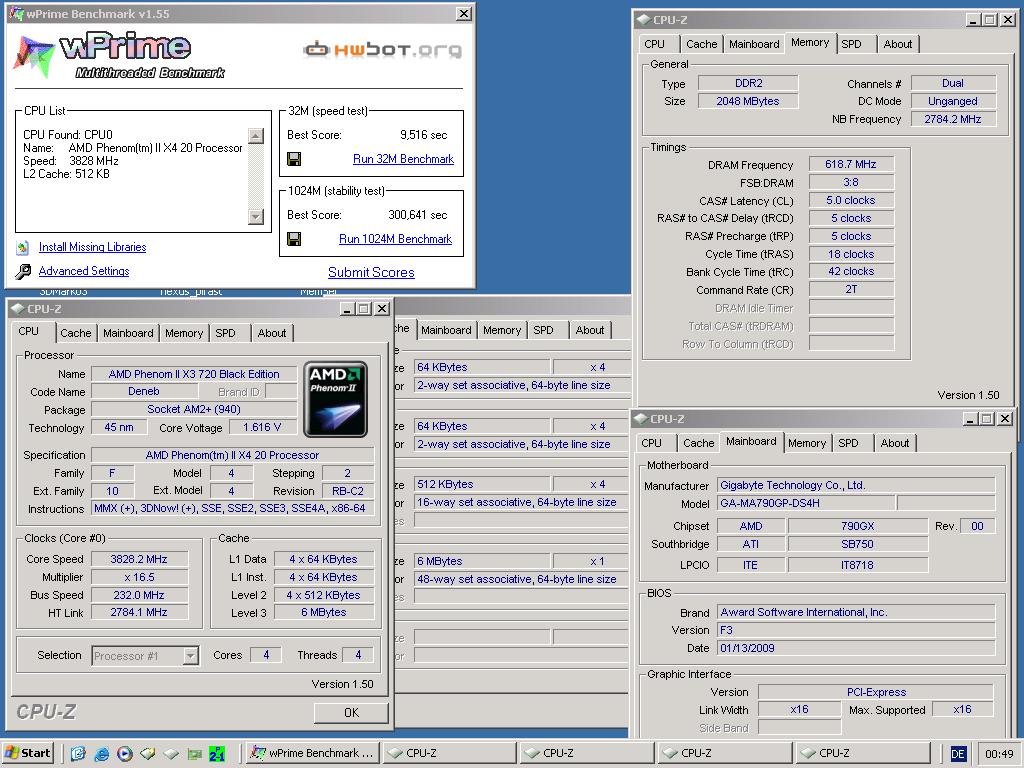Click the icon beside Install Missing Libraries
This screenshot has width=1024, height=768.
(23, 248)
